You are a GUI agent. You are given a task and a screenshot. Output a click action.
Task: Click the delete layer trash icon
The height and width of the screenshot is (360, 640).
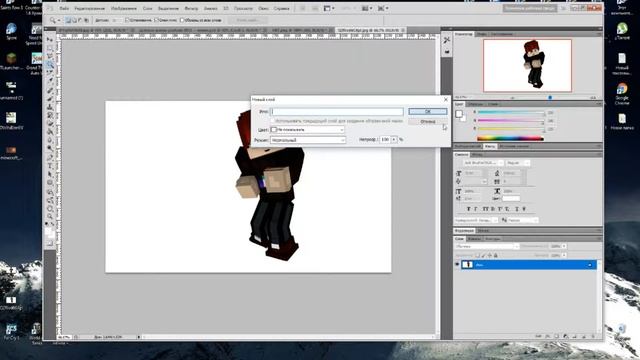pyautogui.click(x=593, y=336)
